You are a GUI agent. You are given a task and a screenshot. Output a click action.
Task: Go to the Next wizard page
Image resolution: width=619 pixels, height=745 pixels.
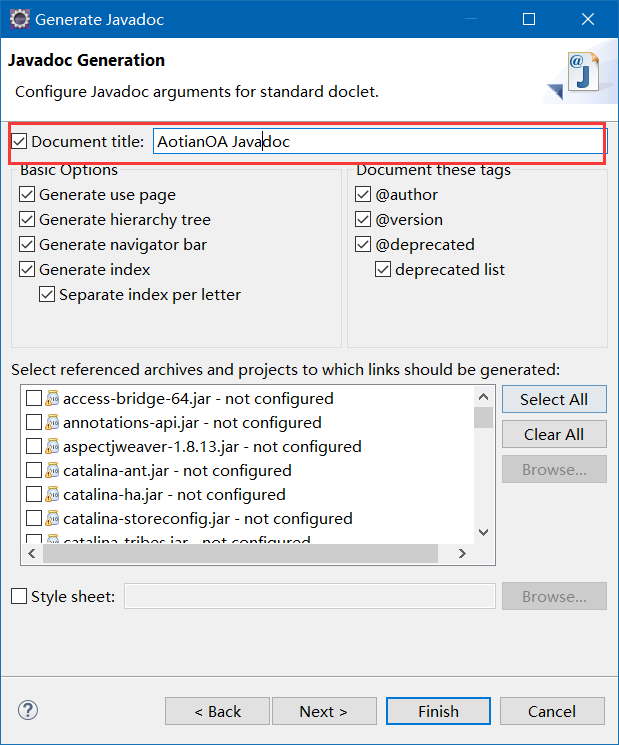324,711
